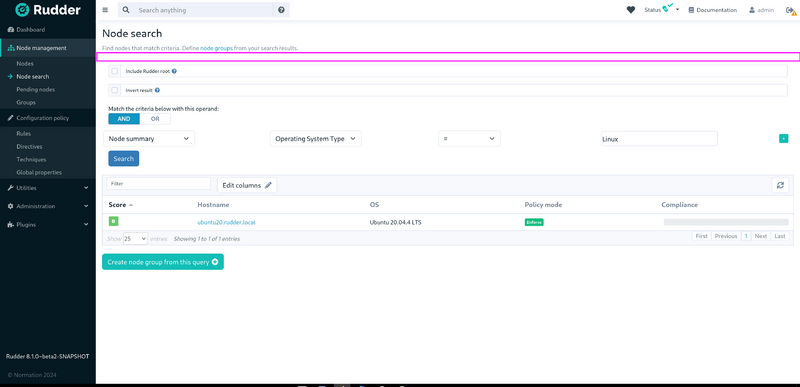Select the OR operand

(155, 119)
